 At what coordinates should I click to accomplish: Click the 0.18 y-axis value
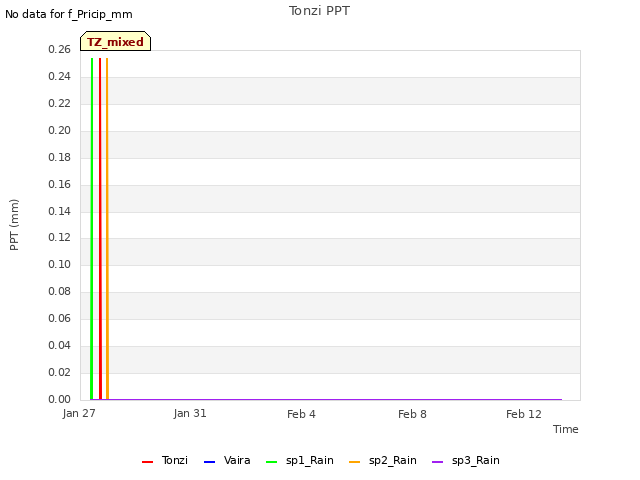(x=59, y=157)
